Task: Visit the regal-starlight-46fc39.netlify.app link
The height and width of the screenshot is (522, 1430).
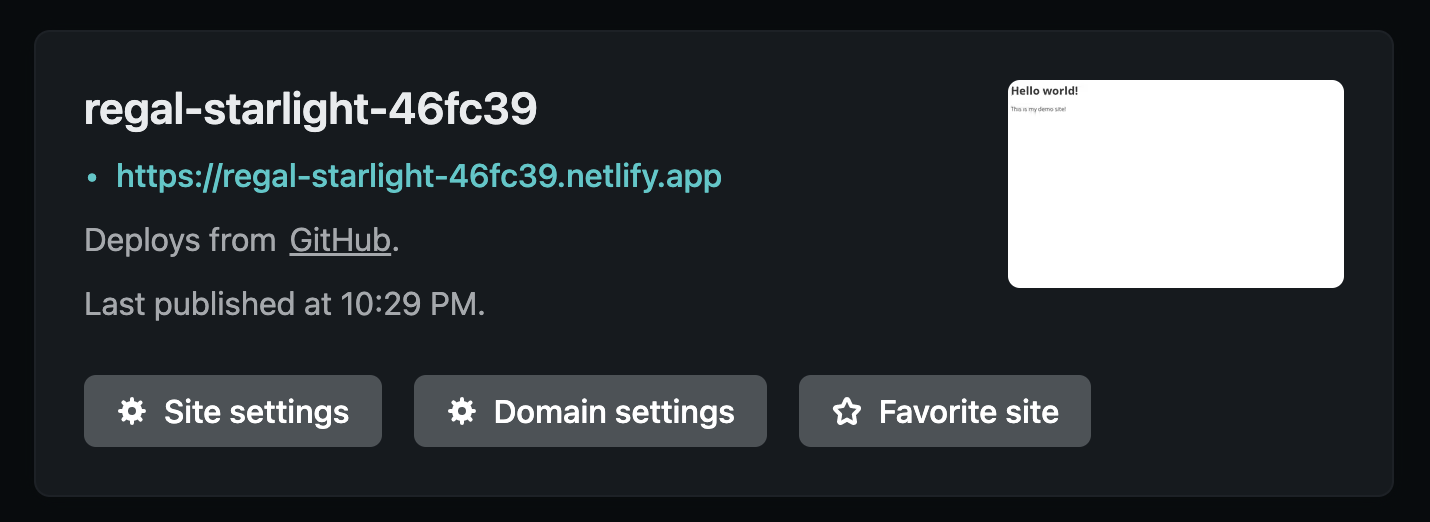Action: [x=419, y=177]
